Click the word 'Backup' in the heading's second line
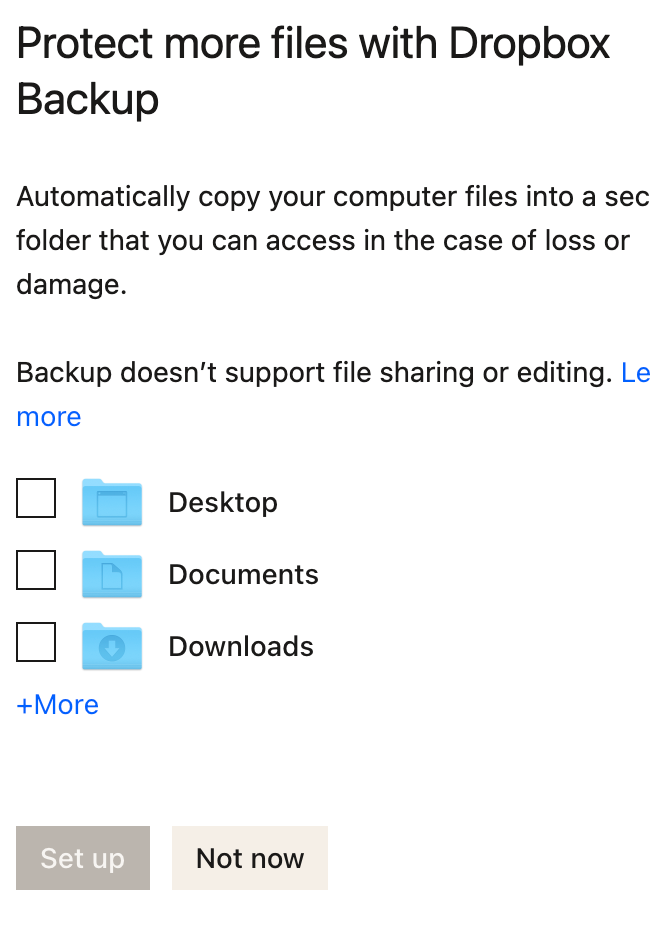Viewport: 650px width, 934px height. pyautogui.click(x=88, y=100)
